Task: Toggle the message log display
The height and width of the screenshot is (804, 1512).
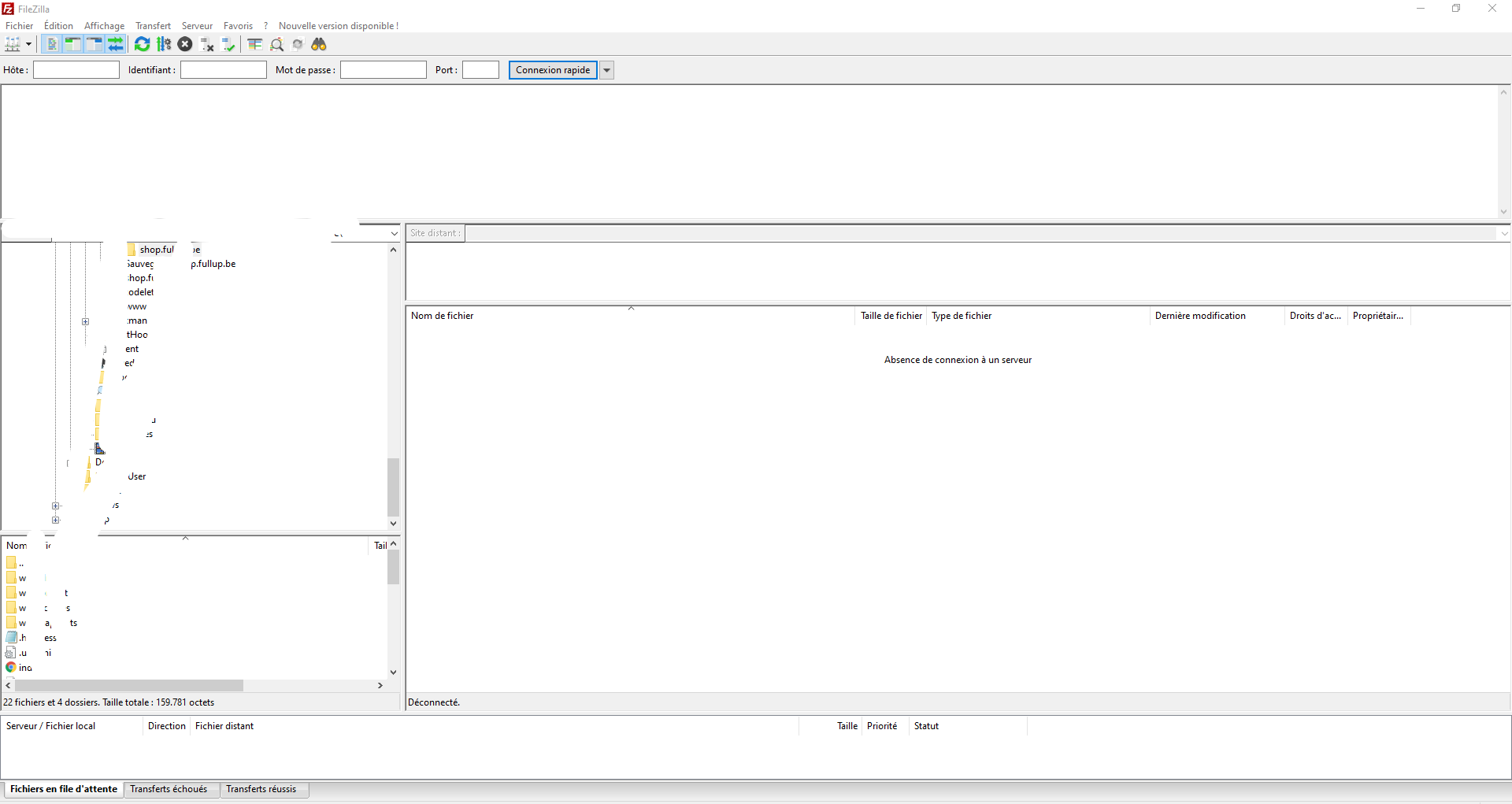Action: pos(51,44)
